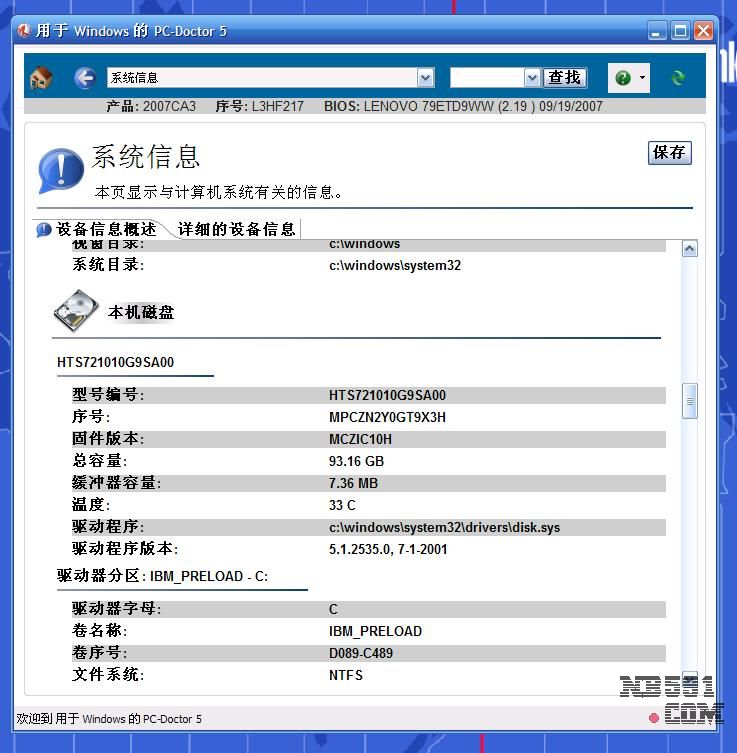
Task: Click the status bar welcome message
Action: click(x=109, y=719)
